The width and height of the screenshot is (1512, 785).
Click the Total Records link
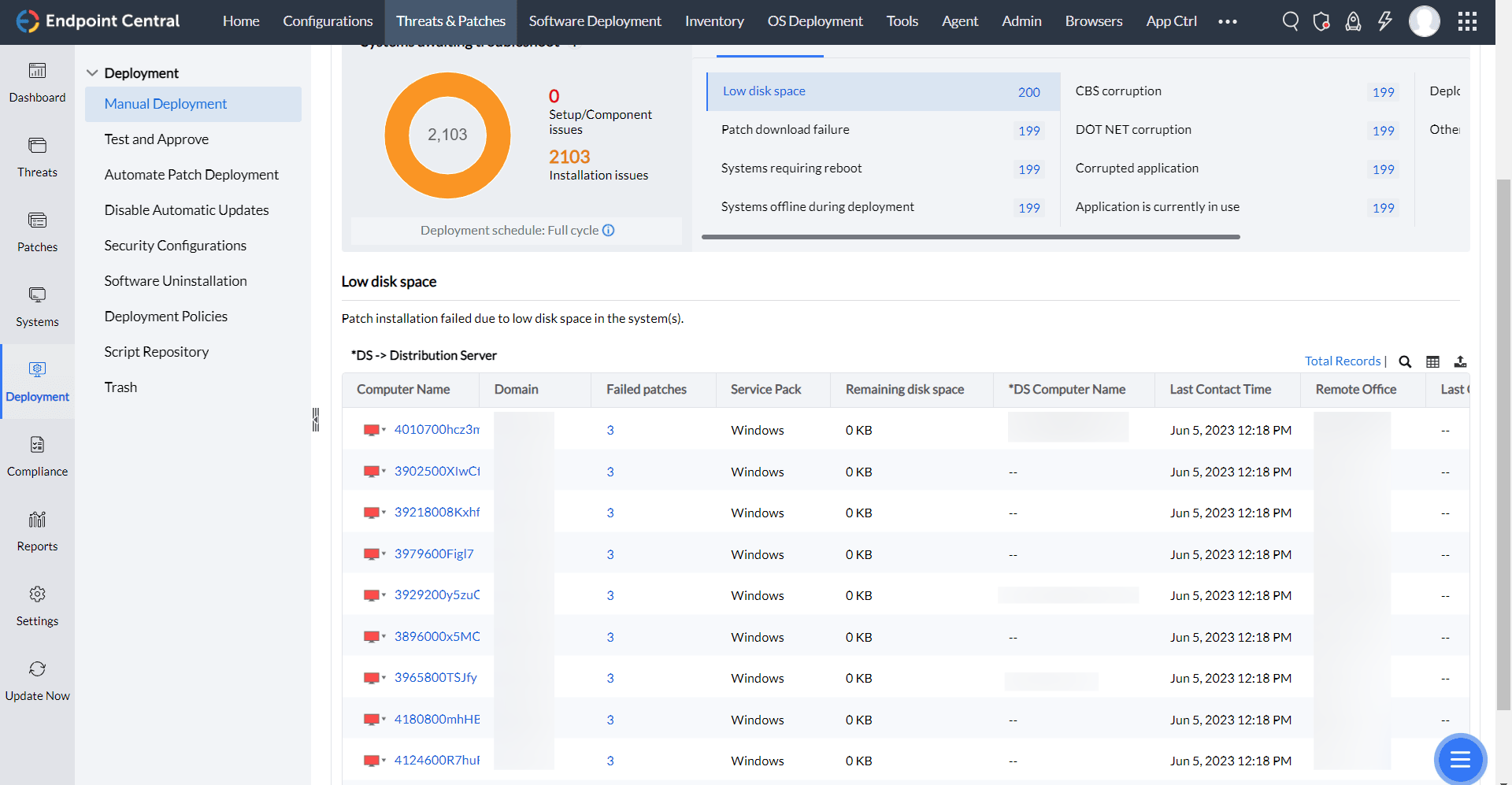[x=1342, y=361]
